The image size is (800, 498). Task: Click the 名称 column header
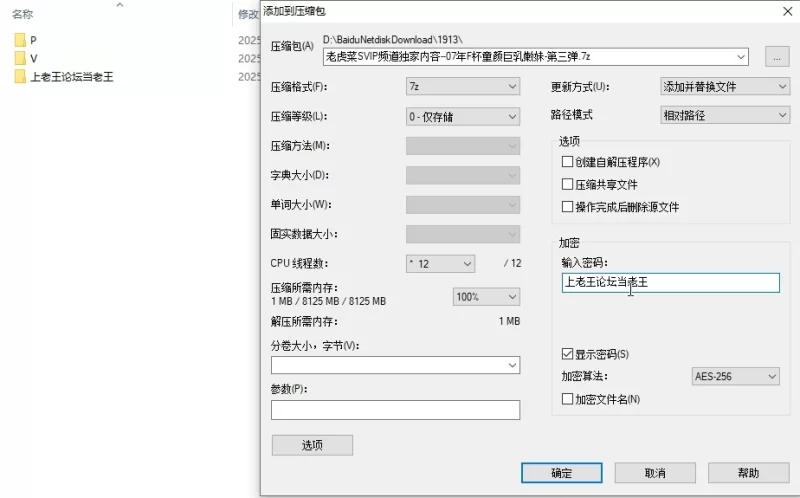pyautogui.click(x=23, y=15)
